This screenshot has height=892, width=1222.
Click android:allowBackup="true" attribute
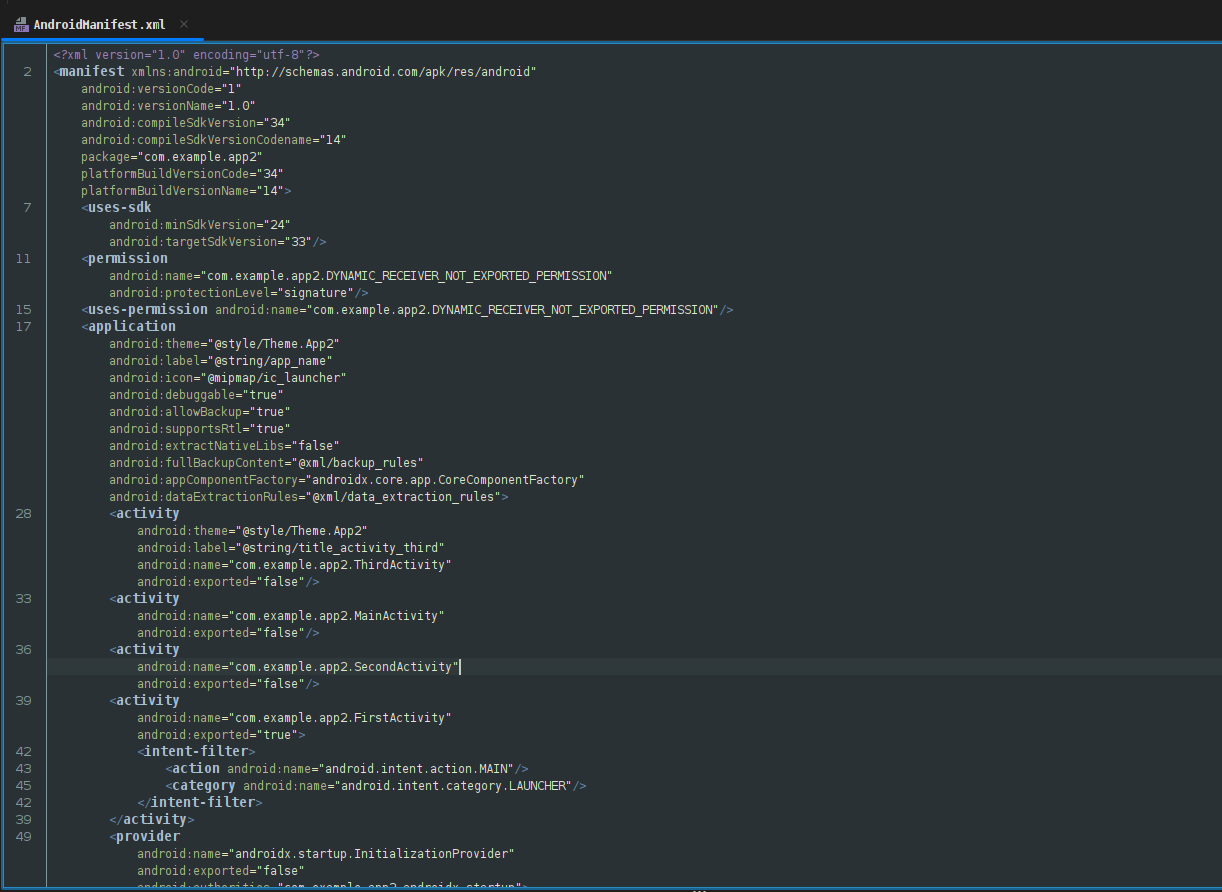pos(200,412)
